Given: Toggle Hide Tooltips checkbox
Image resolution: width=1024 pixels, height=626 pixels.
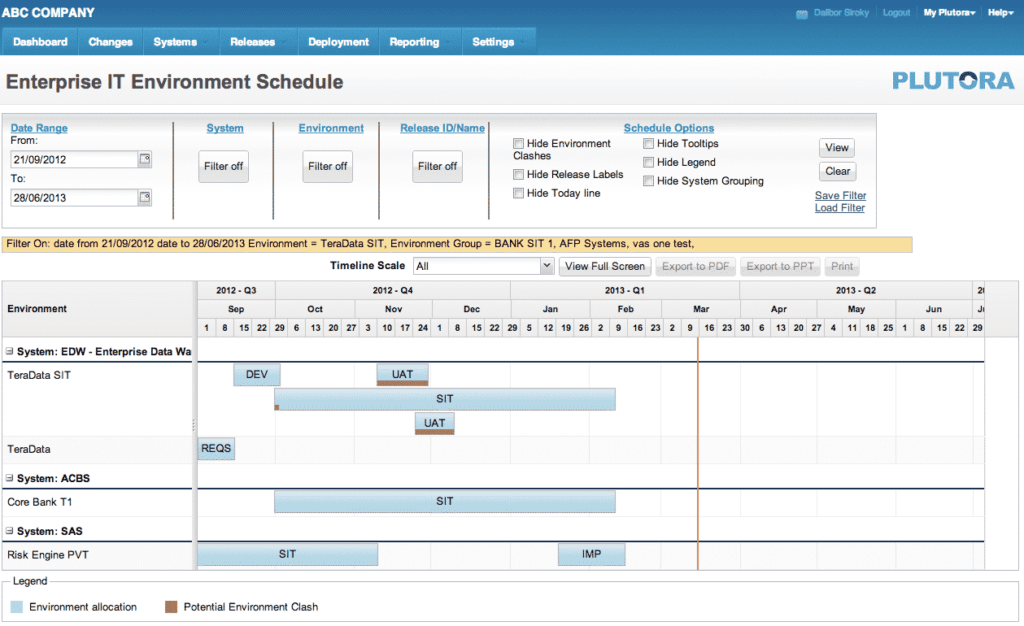Looking at the screenshot, I should [648, 144].
